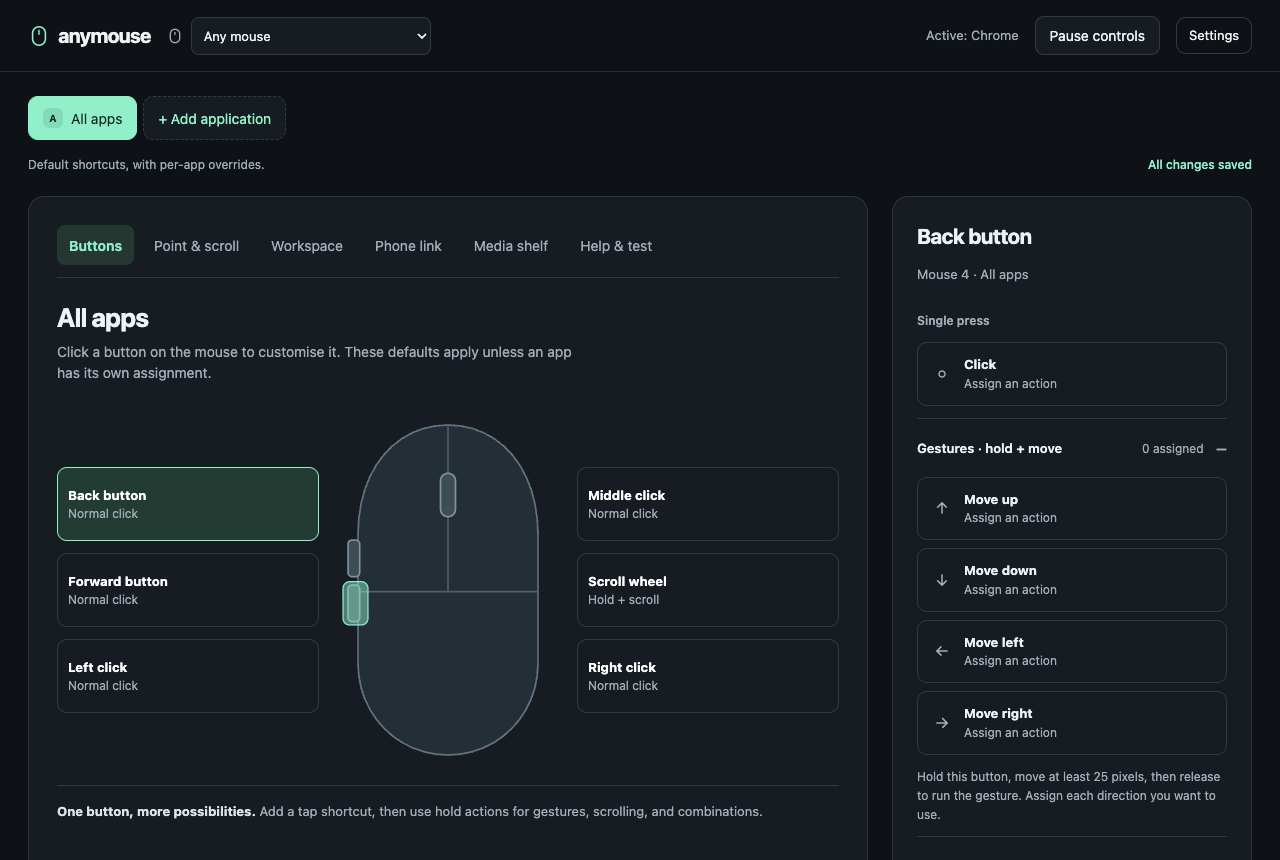Image resolution: width=1280 pixels, height=860 pixels.
Task: Select the Right click card
Action: coord(708,676)
